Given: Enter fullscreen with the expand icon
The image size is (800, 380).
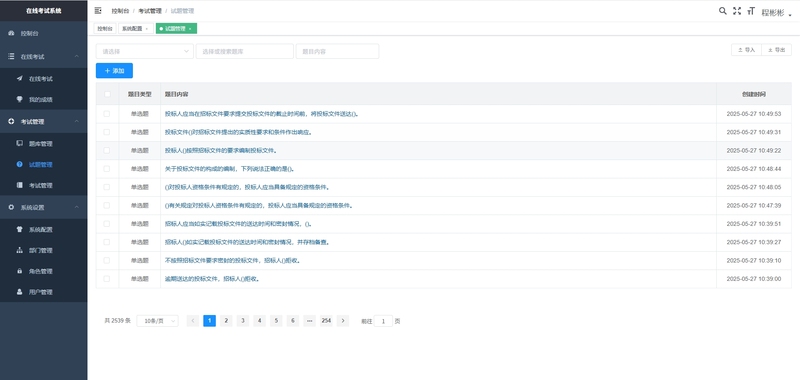Looking at the screenshot, I should pos(737,11).
